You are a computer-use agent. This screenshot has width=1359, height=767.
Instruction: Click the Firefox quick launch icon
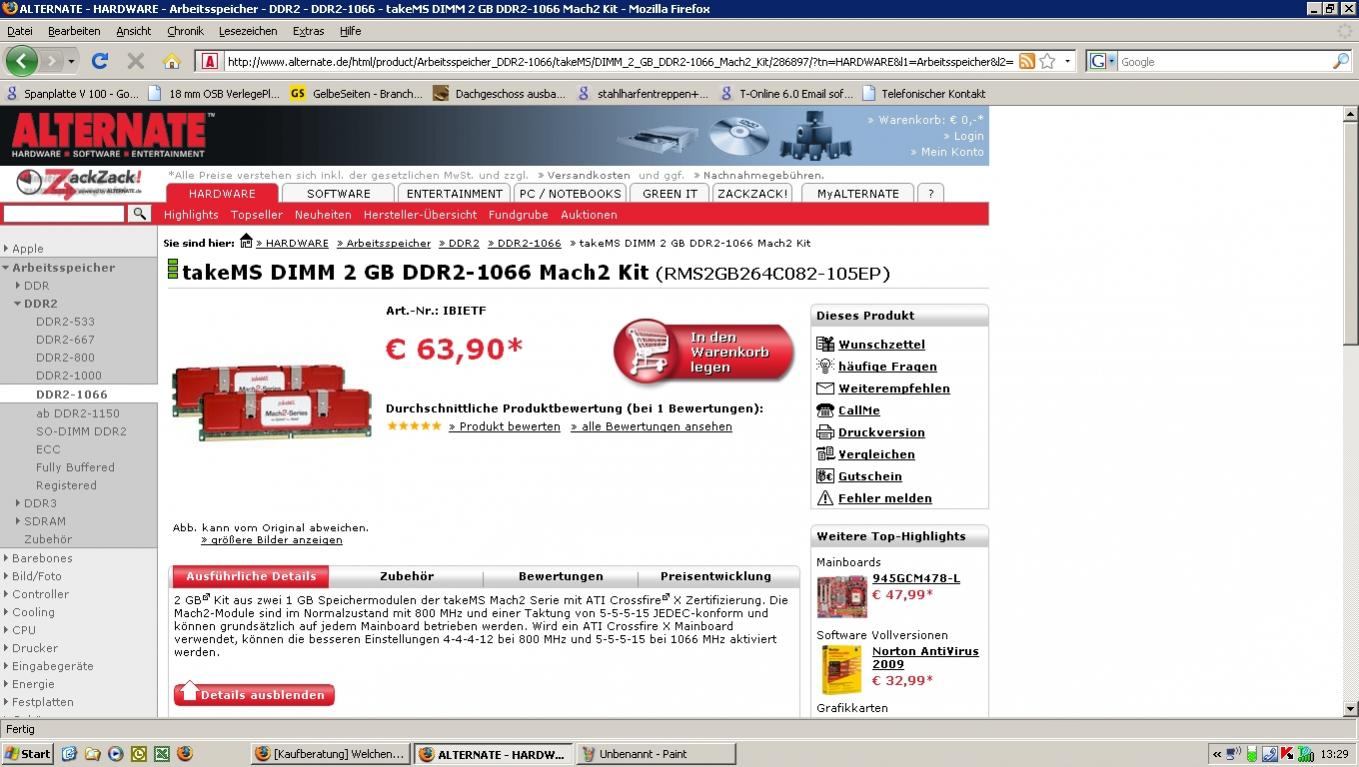pos(184,754)
